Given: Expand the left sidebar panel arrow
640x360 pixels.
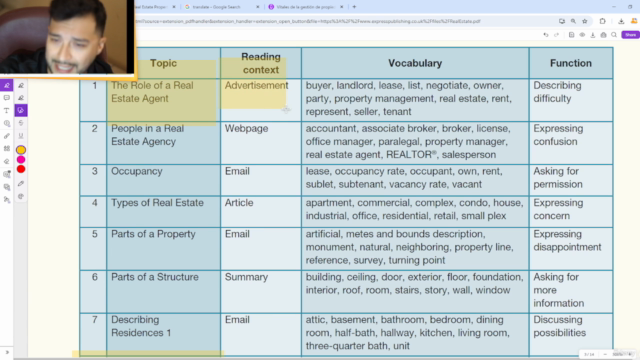Looking at the screenshot, I should 7,352.
